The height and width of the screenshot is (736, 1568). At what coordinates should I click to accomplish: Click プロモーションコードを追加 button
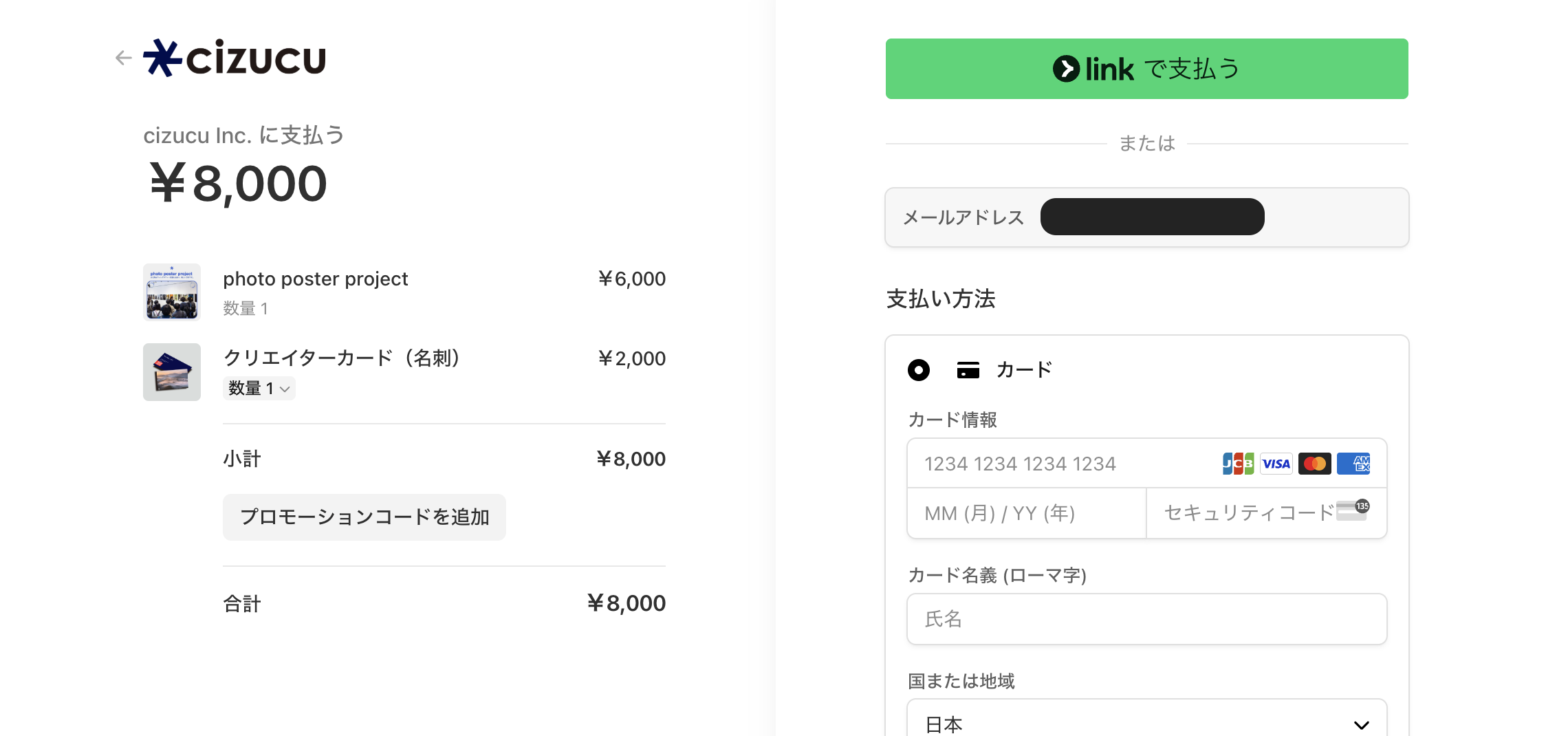pos(364,517)
